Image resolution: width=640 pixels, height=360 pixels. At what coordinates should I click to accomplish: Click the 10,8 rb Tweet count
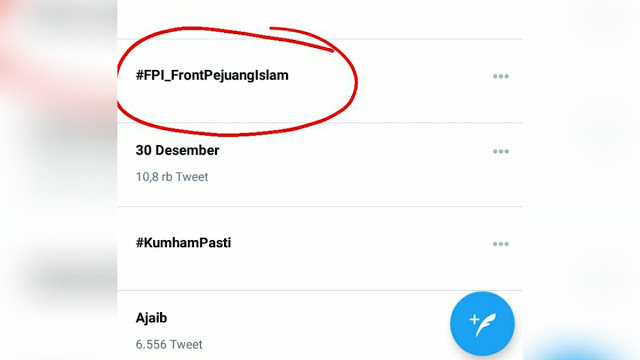(172, 177)
